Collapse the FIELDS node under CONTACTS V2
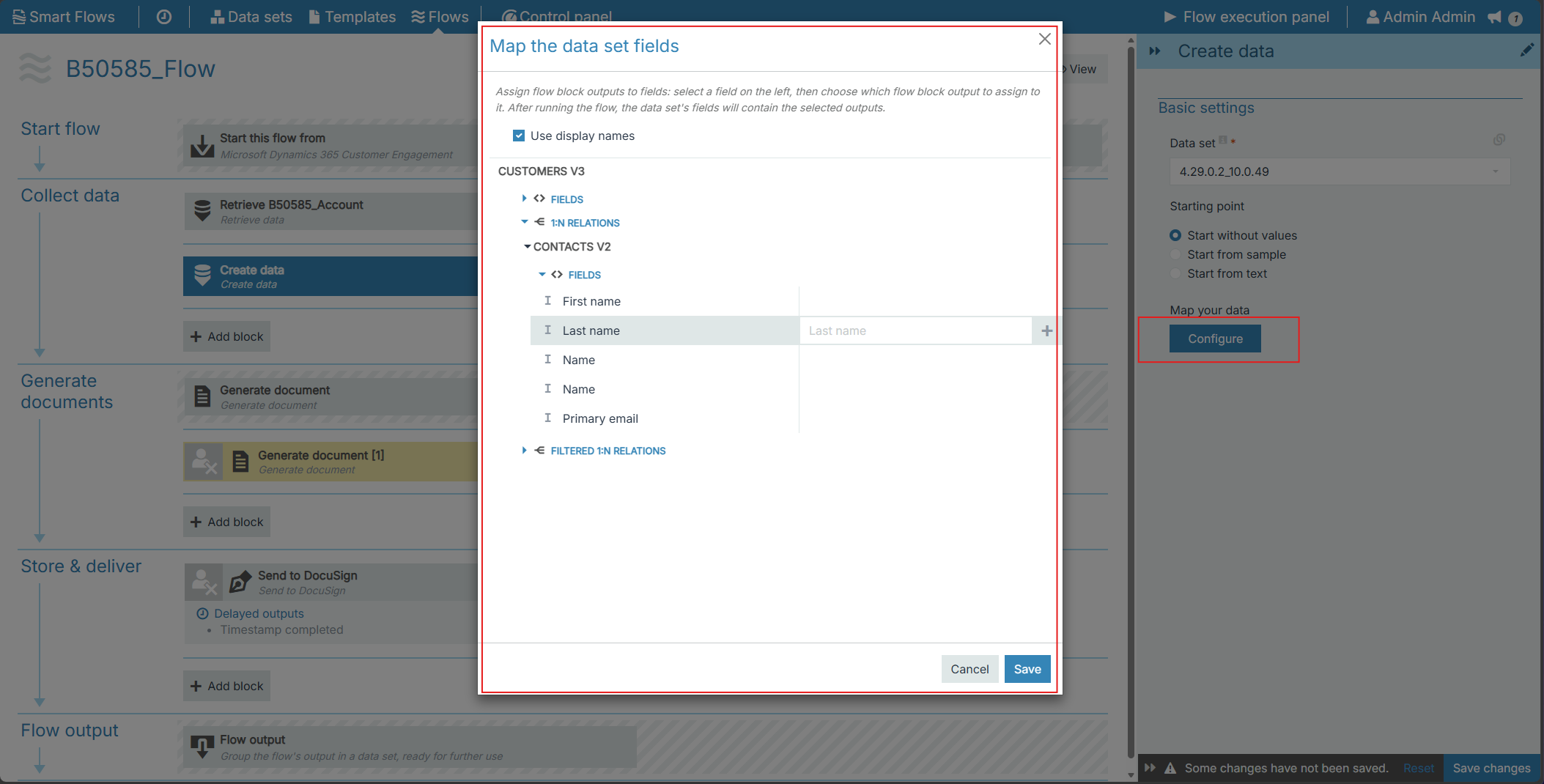This screenshot has height=784, width=1544. coord(542,274)
